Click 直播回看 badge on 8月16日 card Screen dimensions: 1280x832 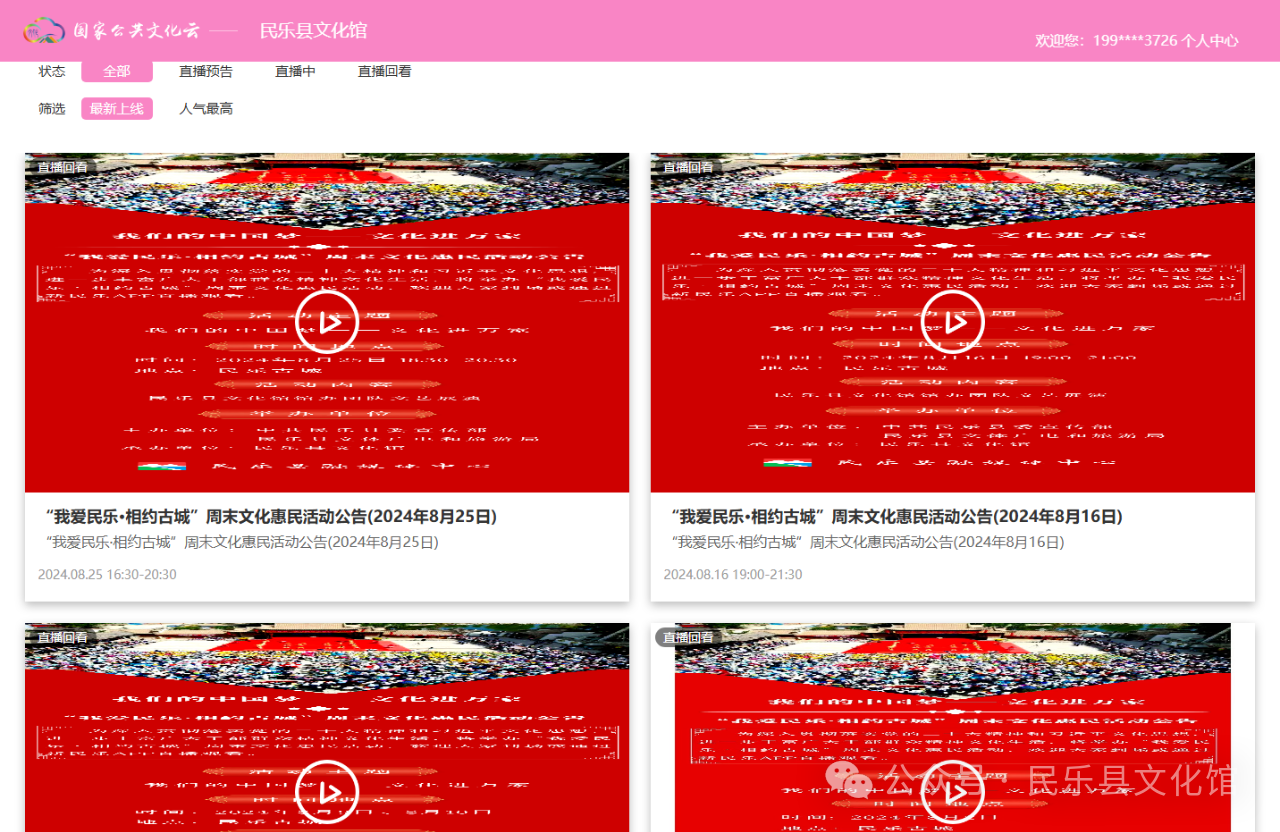point(688,167)
